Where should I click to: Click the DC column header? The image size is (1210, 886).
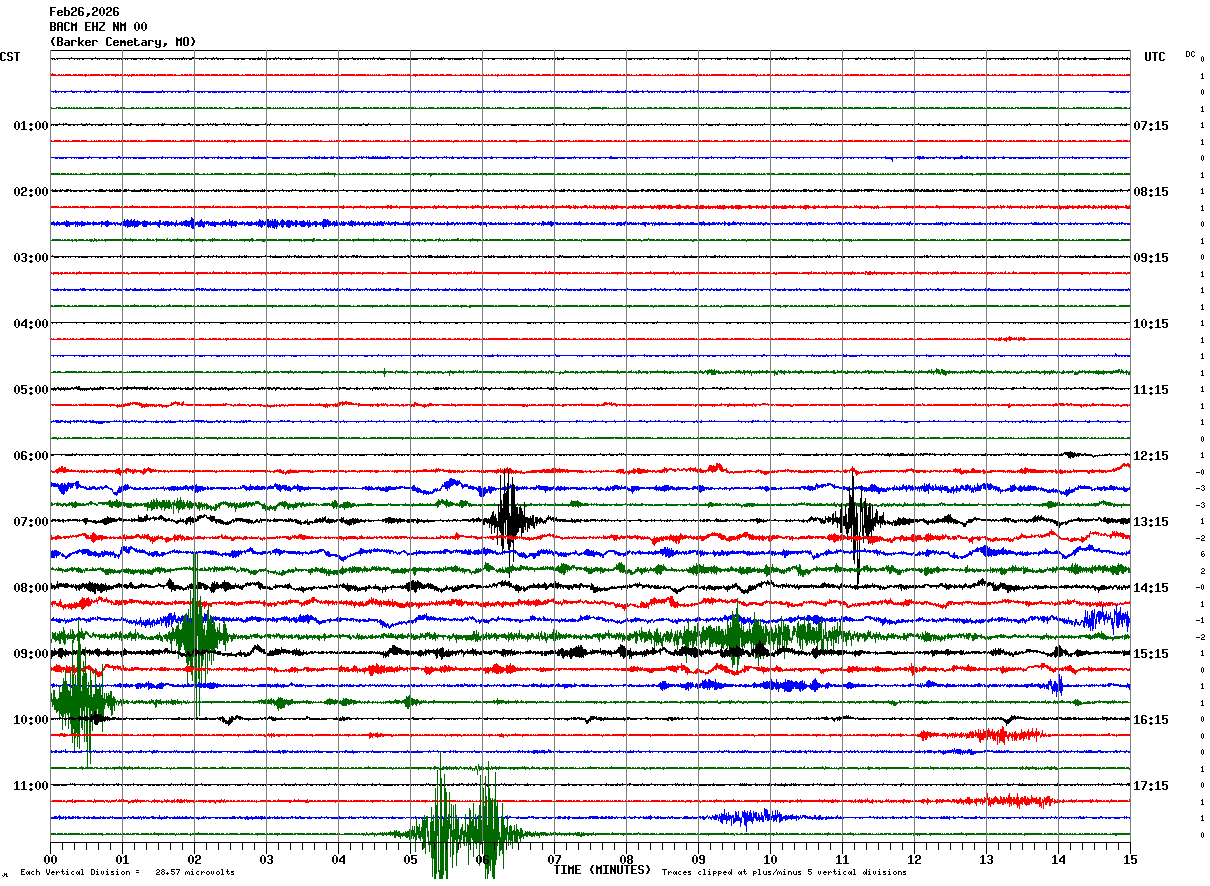point(1190,54)
